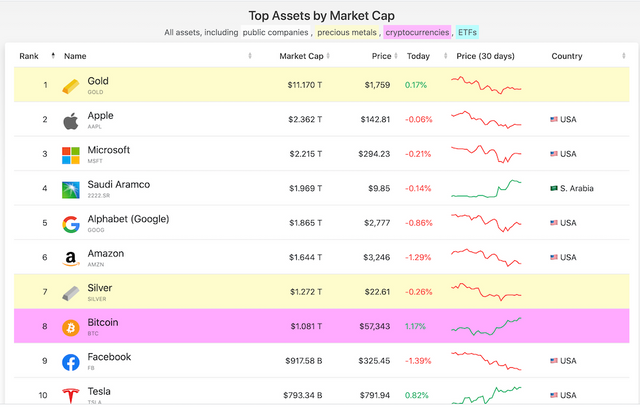Click the $294.23 Microsoft price
This screenshot has height=407, width=640.
(x=374, y=154)
